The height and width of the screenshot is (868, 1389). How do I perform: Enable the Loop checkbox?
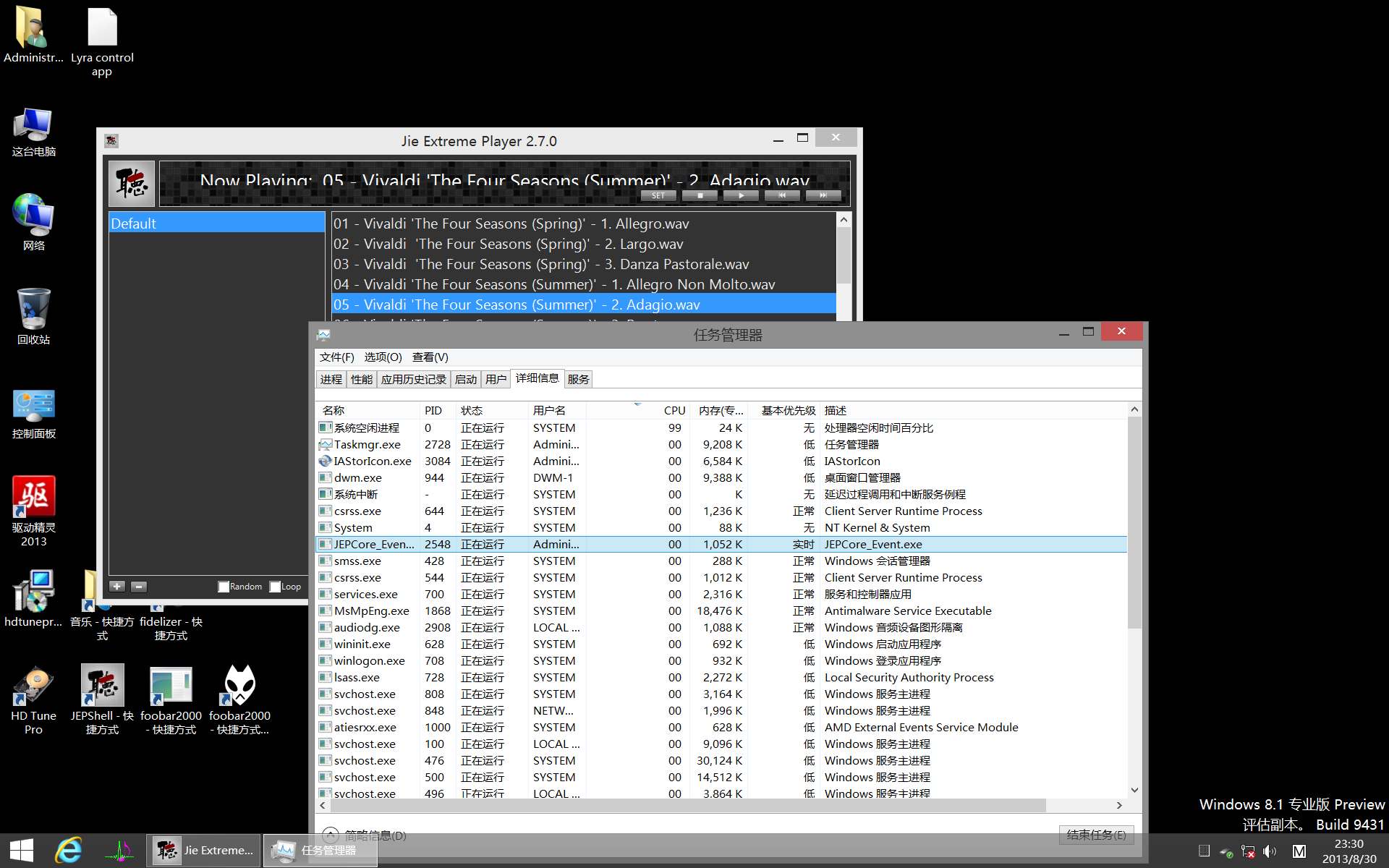click(x=275, y=587)
